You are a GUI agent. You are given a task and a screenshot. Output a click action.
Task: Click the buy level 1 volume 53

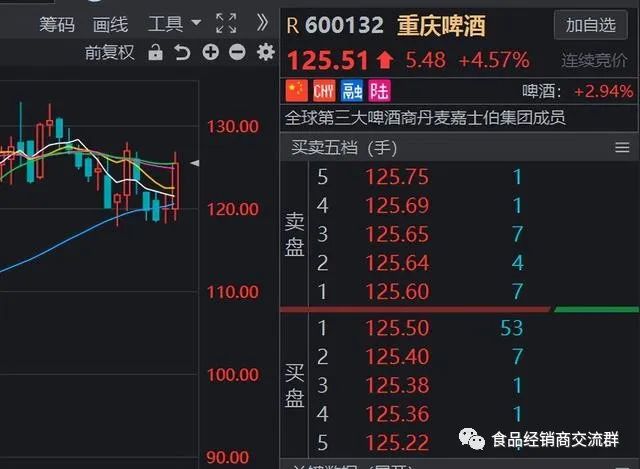click(x=511, y=328)
